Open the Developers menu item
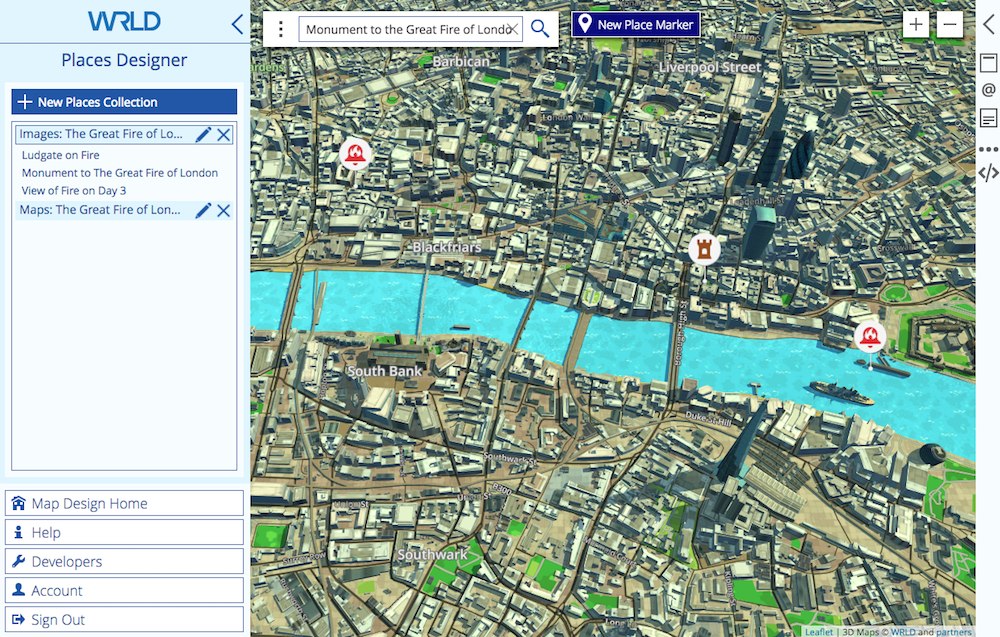This screenshot has width=1000, height=637. point(124,561)
